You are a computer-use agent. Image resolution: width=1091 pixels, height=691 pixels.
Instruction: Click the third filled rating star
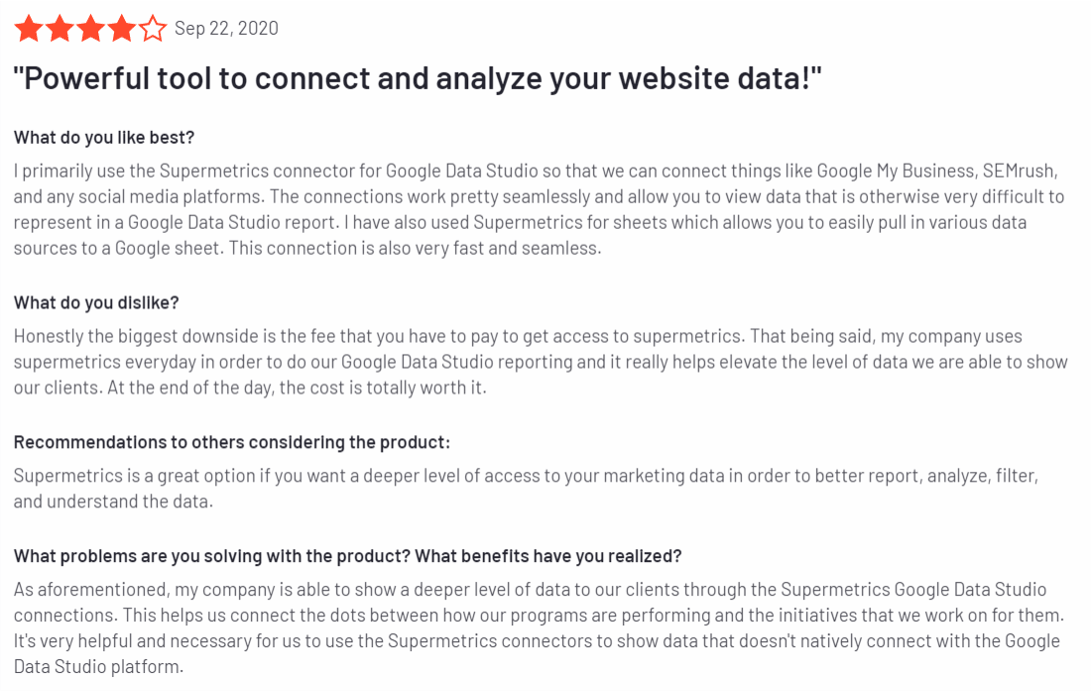pyautogui.click(x=90, y=29)
